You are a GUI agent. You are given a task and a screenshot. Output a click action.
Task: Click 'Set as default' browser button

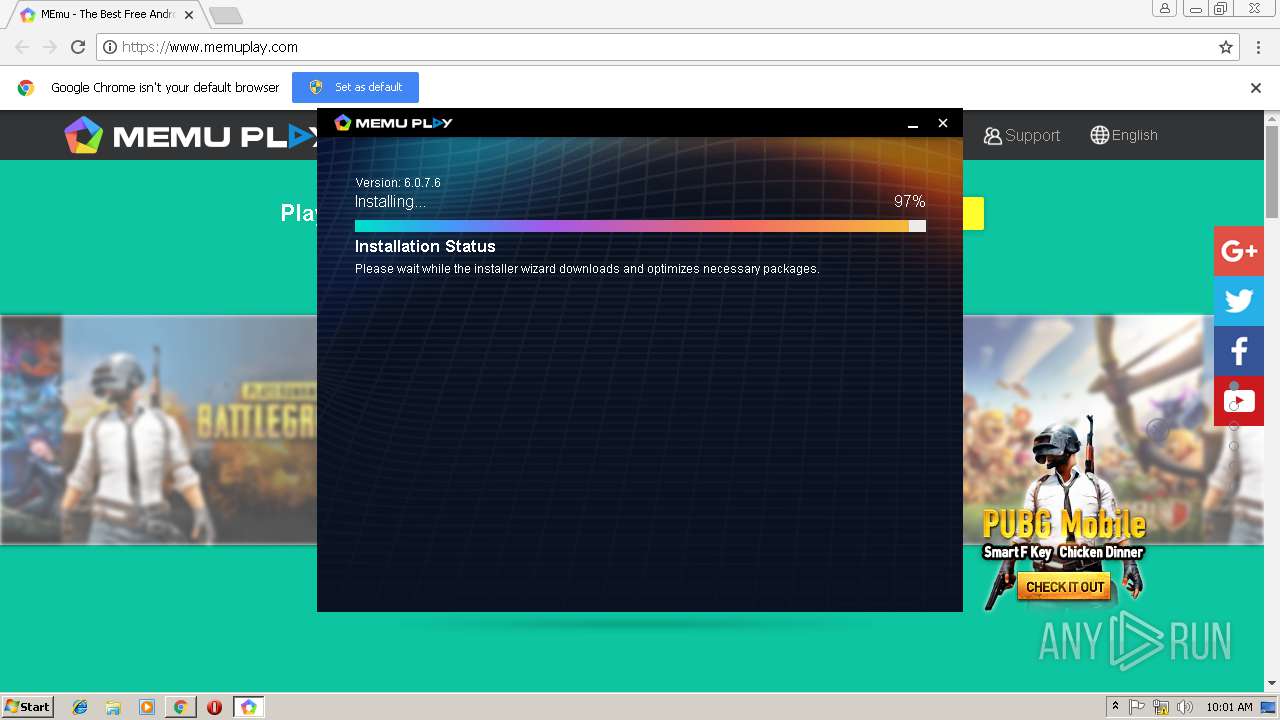pyautogui.click(x=355, y=87)
